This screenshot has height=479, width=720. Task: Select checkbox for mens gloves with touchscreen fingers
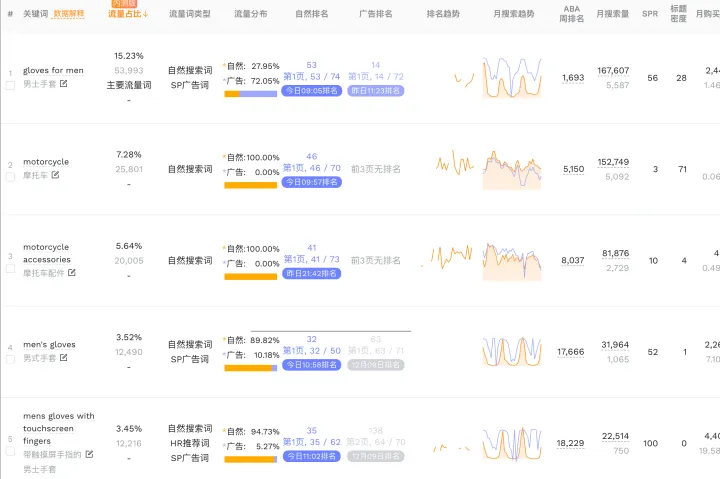pyautogui.click(x=10, y=451)
